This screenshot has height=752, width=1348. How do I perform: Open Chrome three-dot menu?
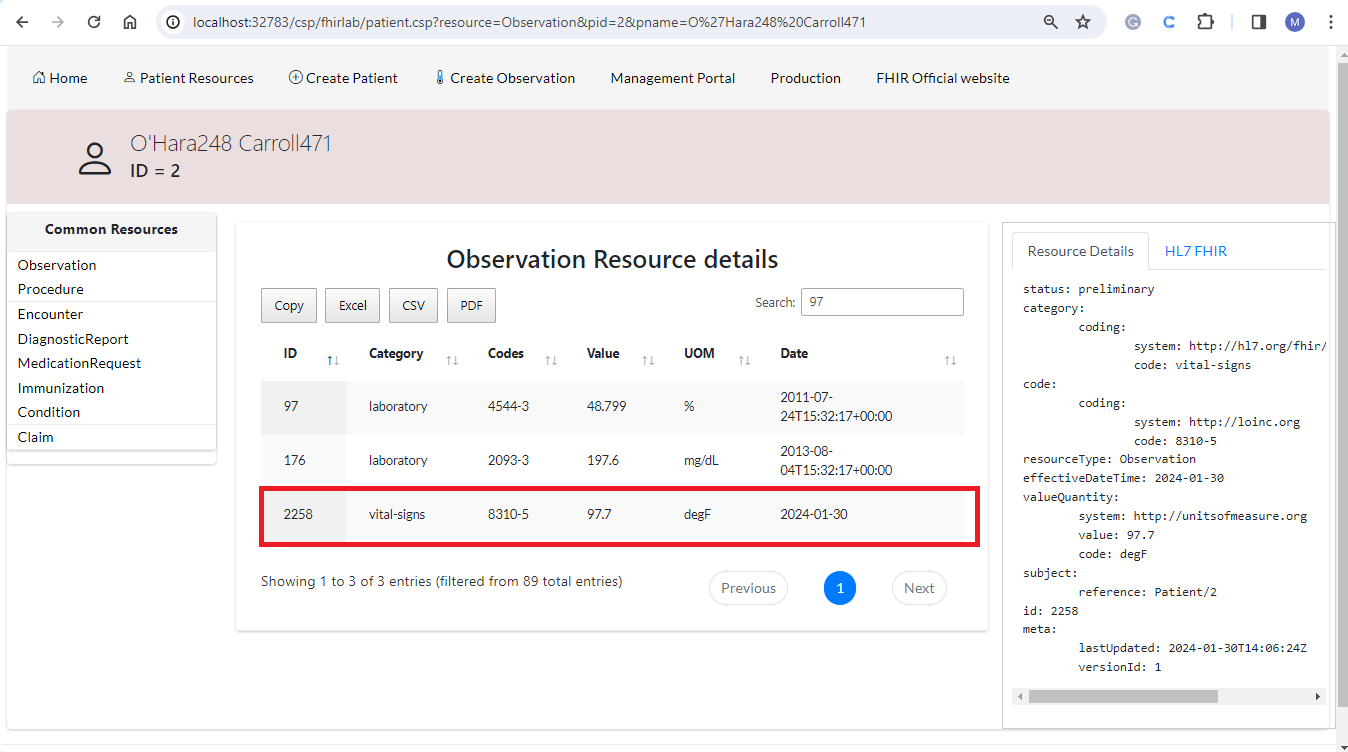point(1330,22)
